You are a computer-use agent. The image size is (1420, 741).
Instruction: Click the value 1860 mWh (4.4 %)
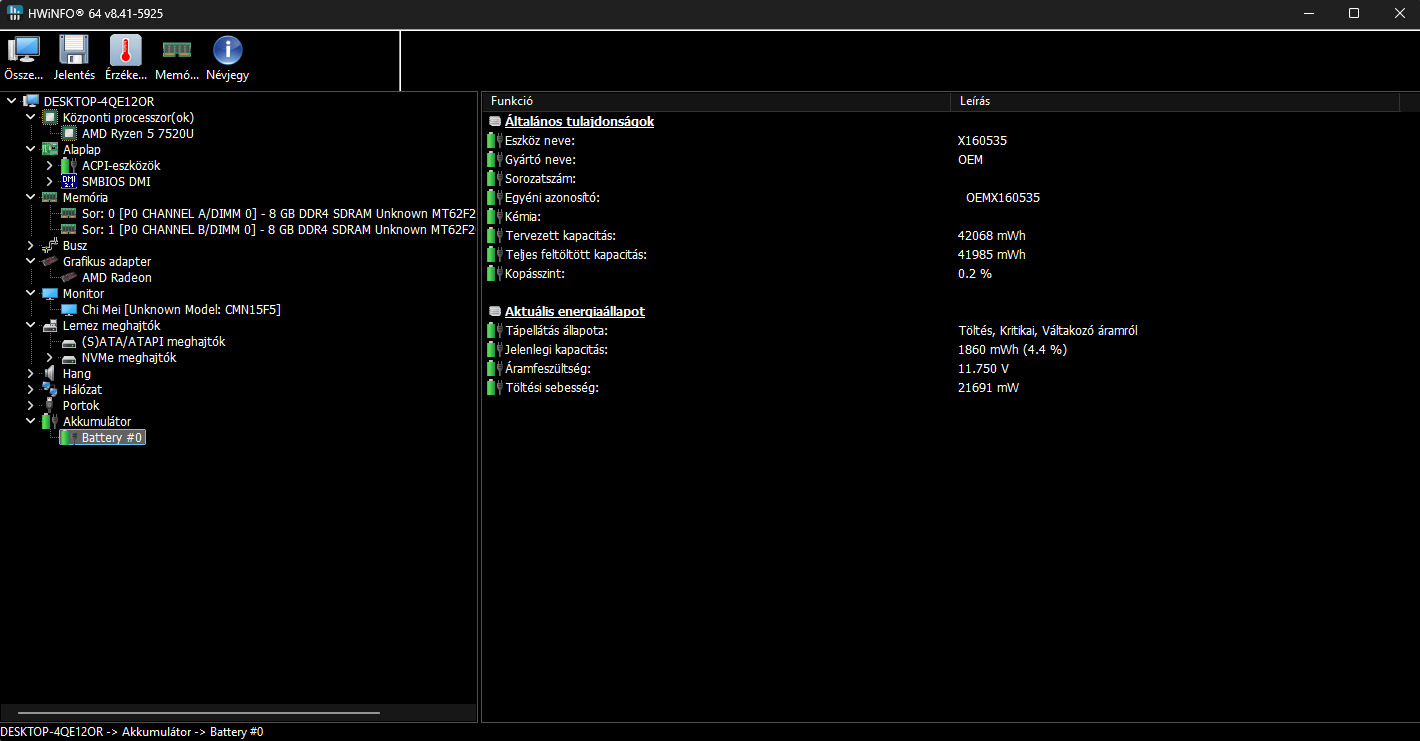pyautogui.click(x=1012, y=350)
